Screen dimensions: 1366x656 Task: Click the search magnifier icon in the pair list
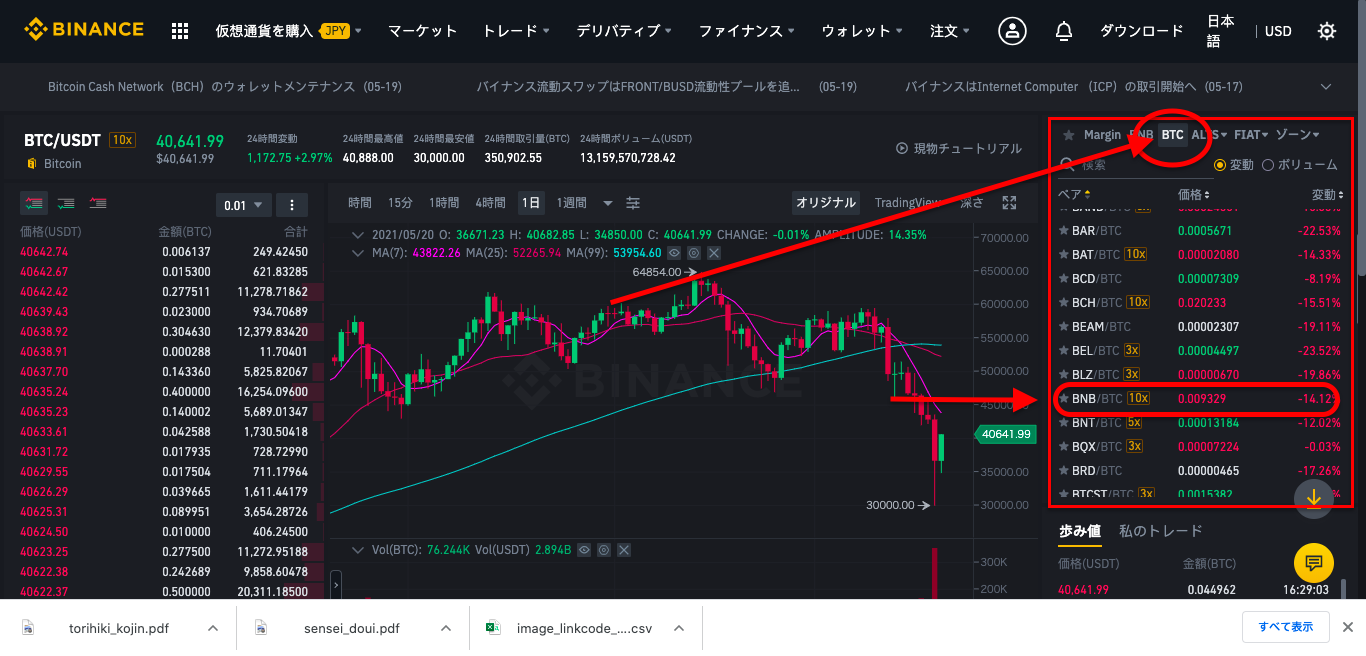pyautogui.click(x=1067, y=164)
